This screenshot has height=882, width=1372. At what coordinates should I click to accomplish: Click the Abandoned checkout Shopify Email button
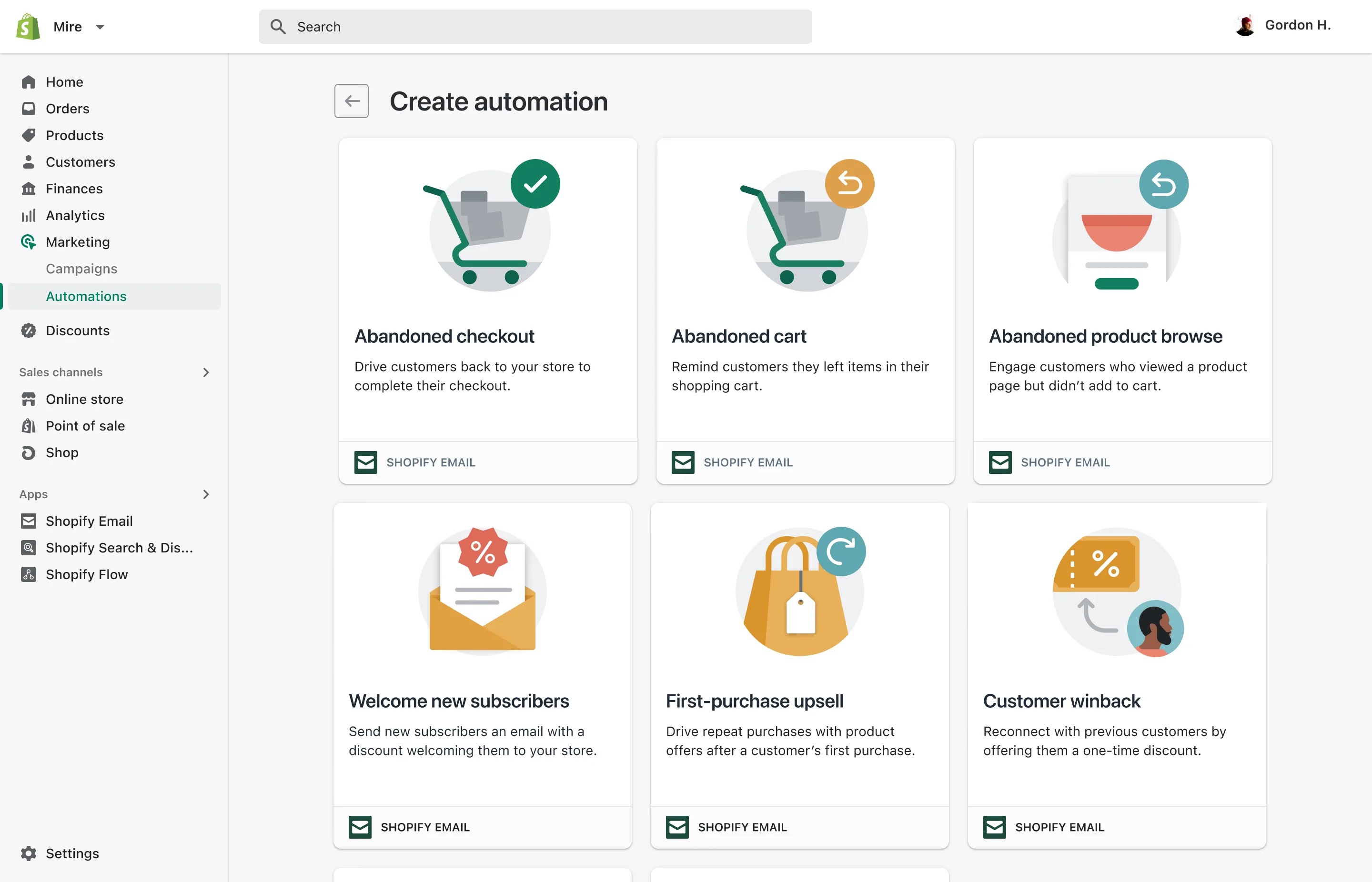pos(415,462)
